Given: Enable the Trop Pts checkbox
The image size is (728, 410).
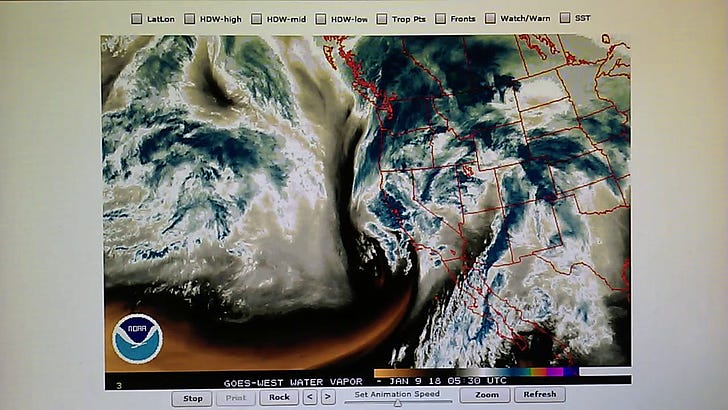Looking at the screenshot, I should (x=382, y=19).
